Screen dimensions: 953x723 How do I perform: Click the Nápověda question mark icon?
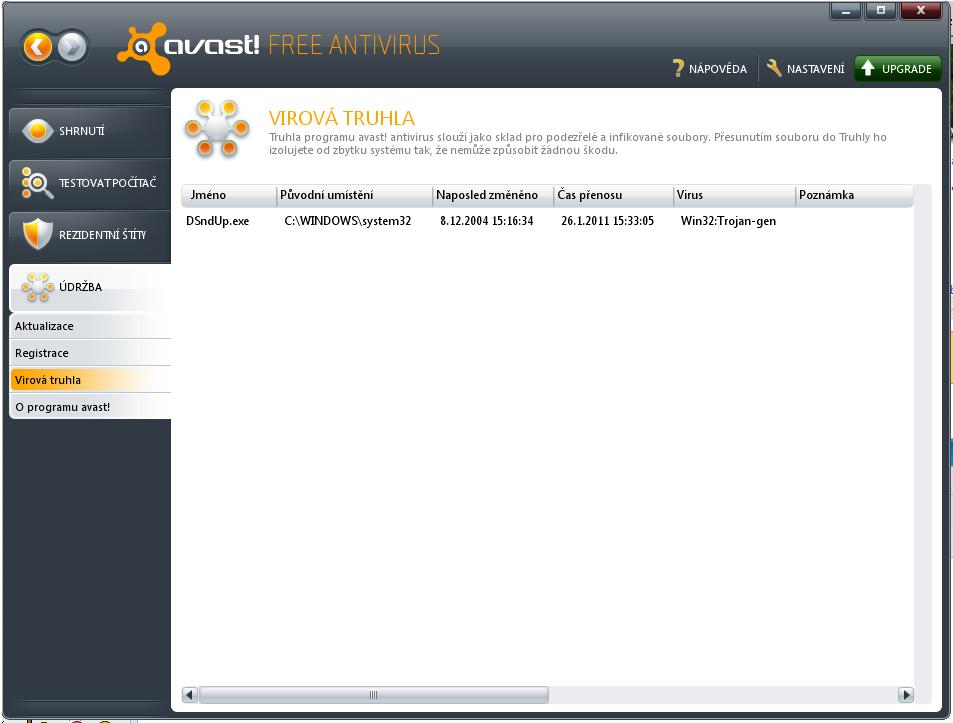click(678, 69)
